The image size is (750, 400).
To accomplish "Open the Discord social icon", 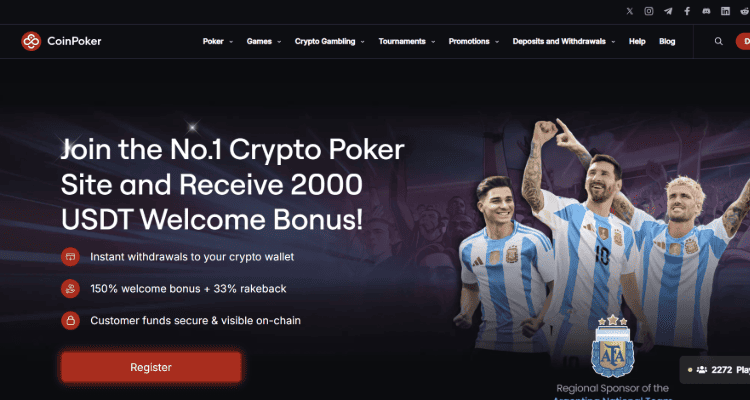I will click(706, 11).
